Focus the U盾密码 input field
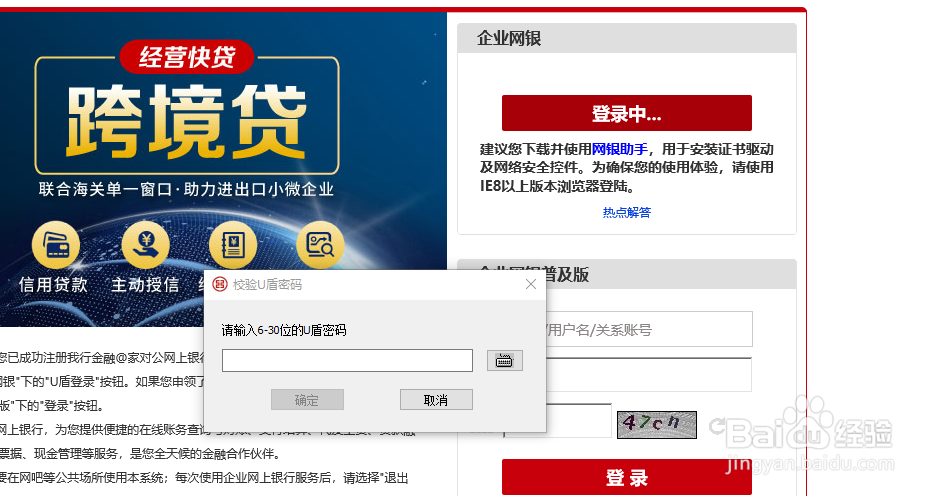945x496 pixels. [347, 360]
